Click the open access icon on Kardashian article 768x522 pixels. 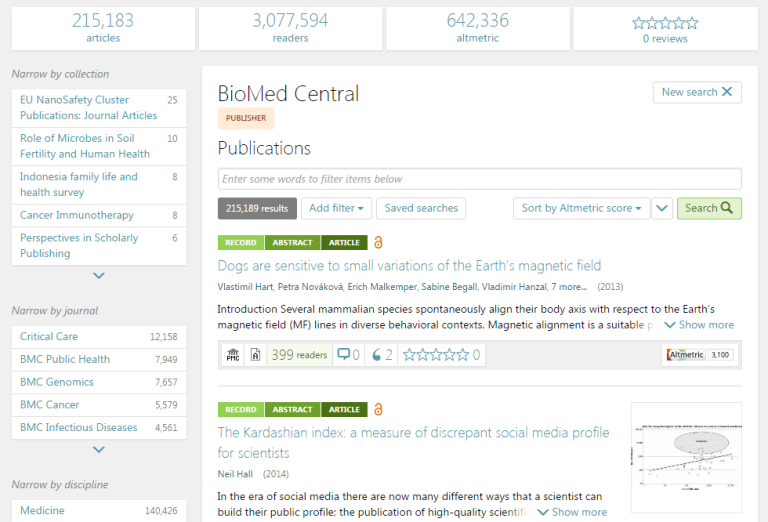378,409
